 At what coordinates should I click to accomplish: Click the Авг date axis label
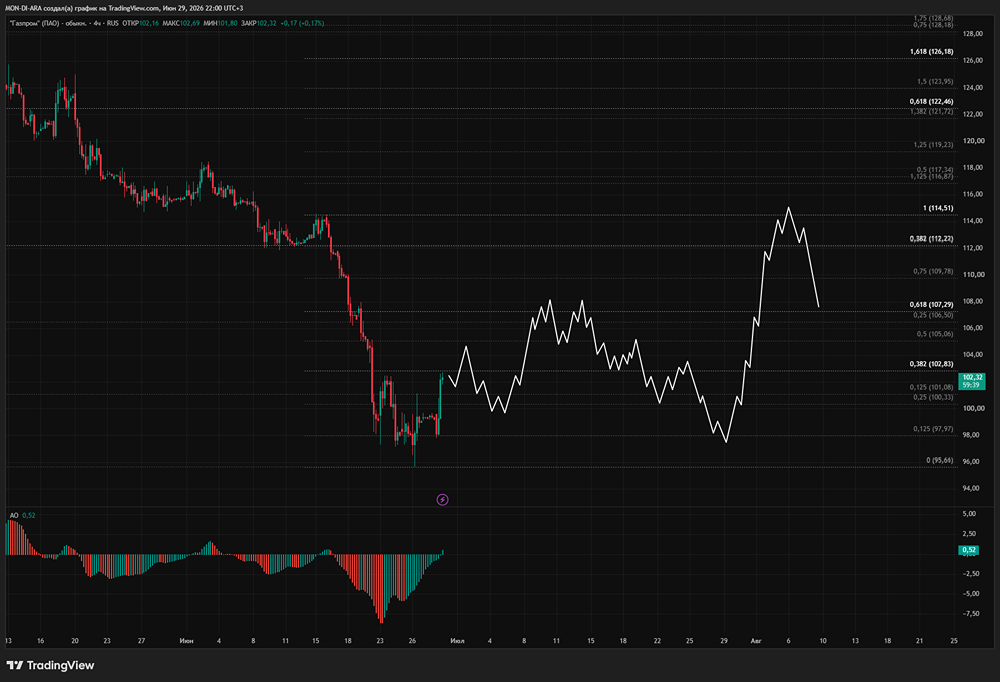tap(756, 641)
